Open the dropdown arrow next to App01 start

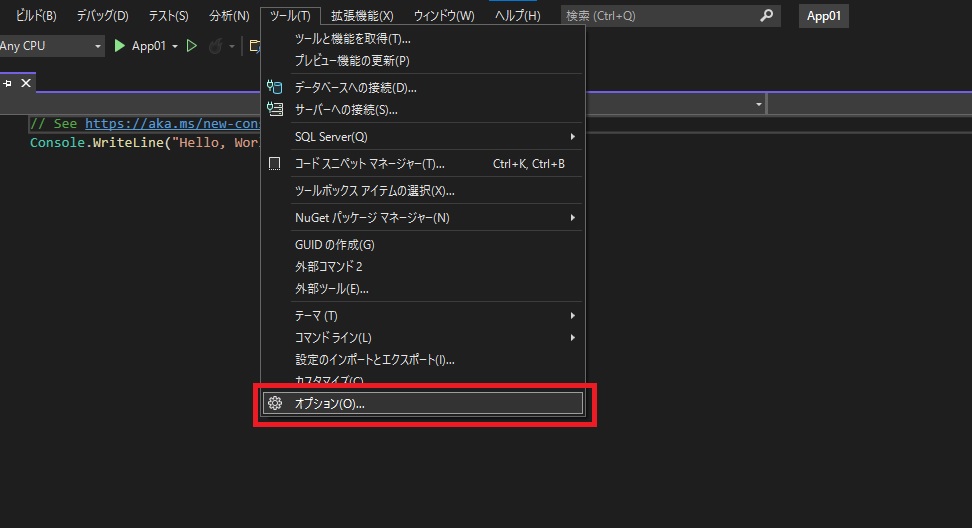click(x=175, y=47)
